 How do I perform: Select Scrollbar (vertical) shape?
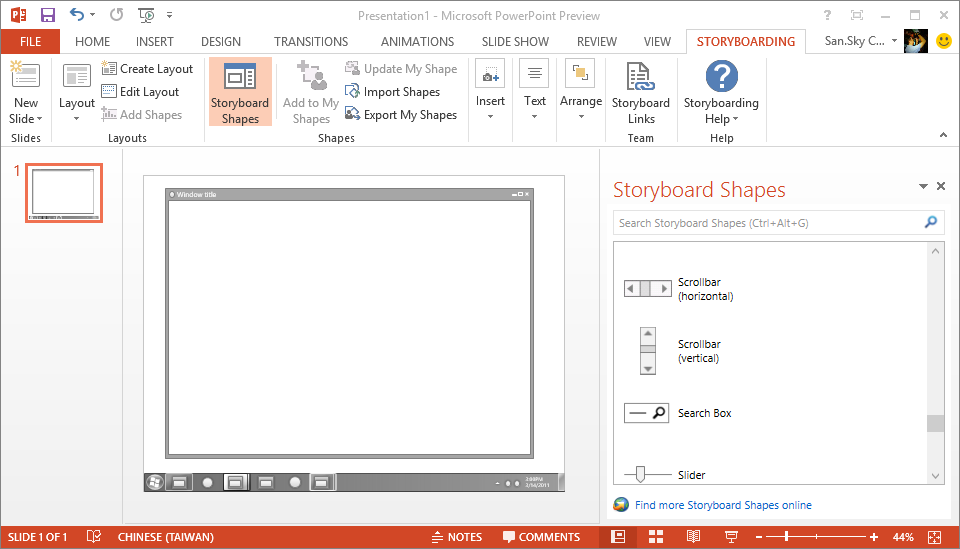(x=680, y=351)
